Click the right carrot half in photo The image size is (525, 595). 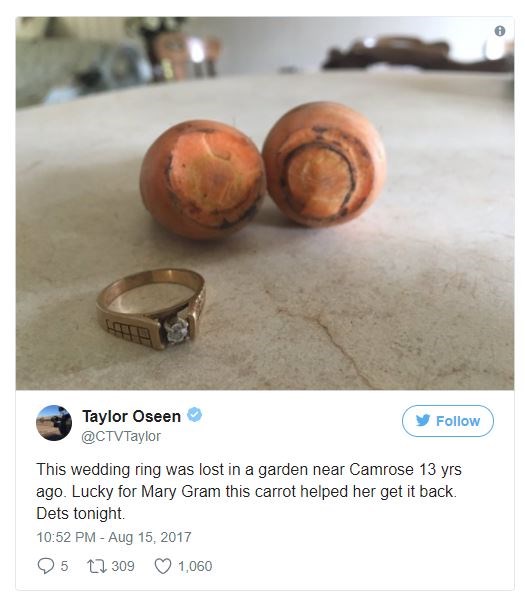324,164
